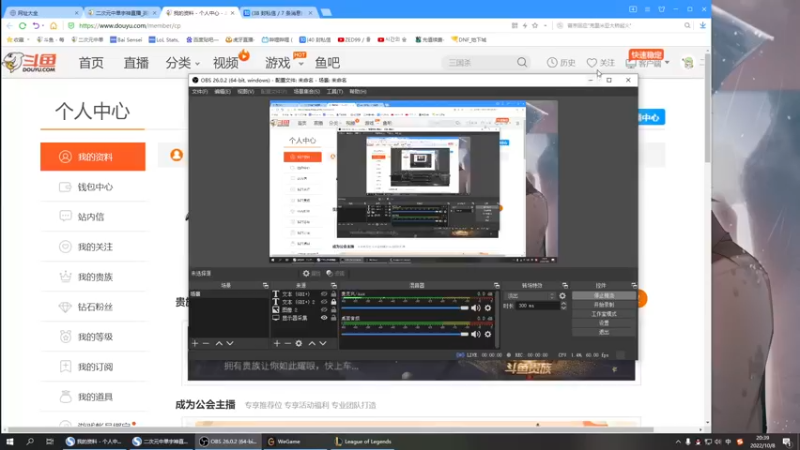
Task: Open microphone audio settings gear in mixer
Action: click(488, 308)
